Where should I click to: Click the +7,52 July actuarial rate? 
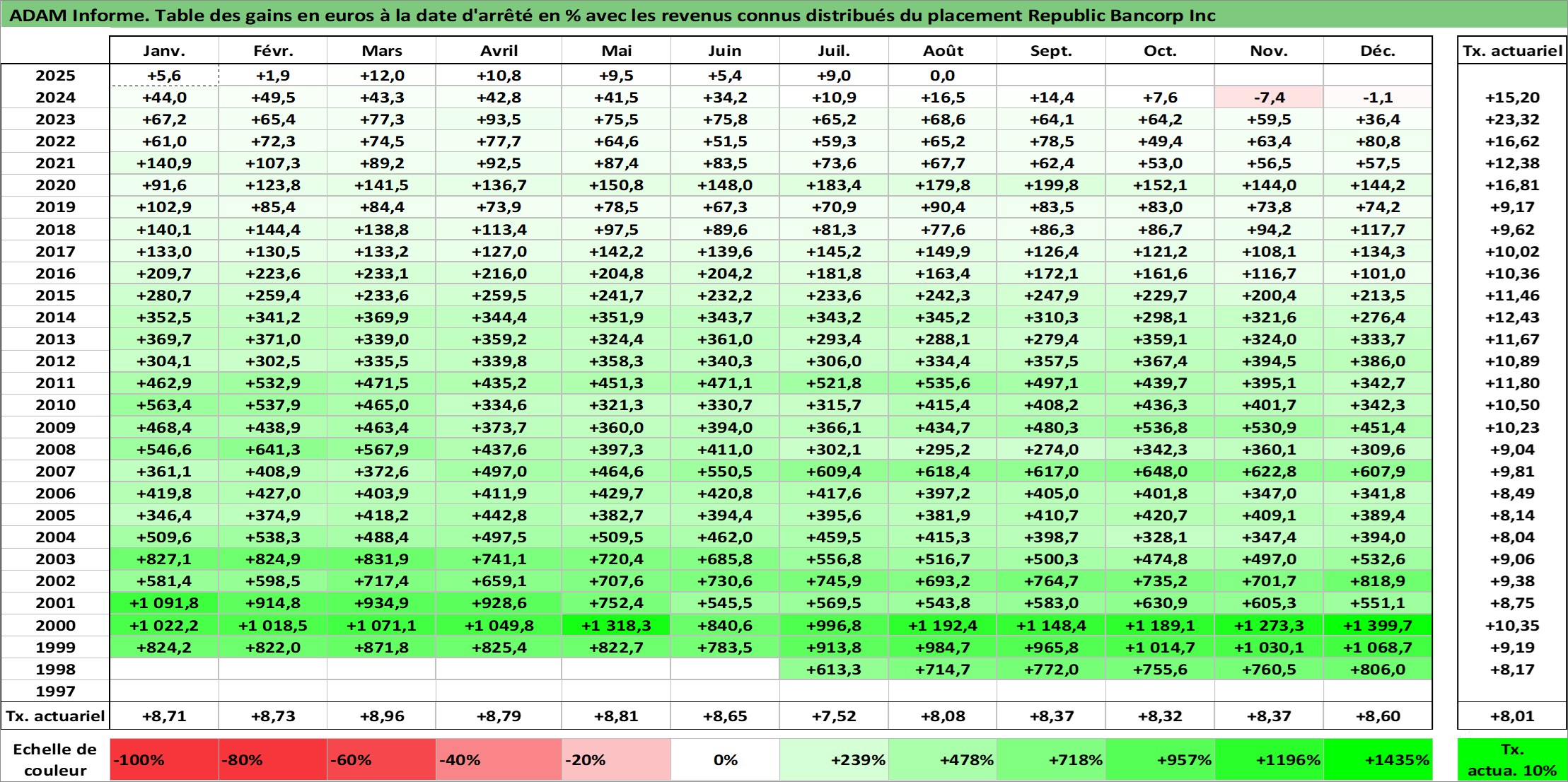[834, 716]
